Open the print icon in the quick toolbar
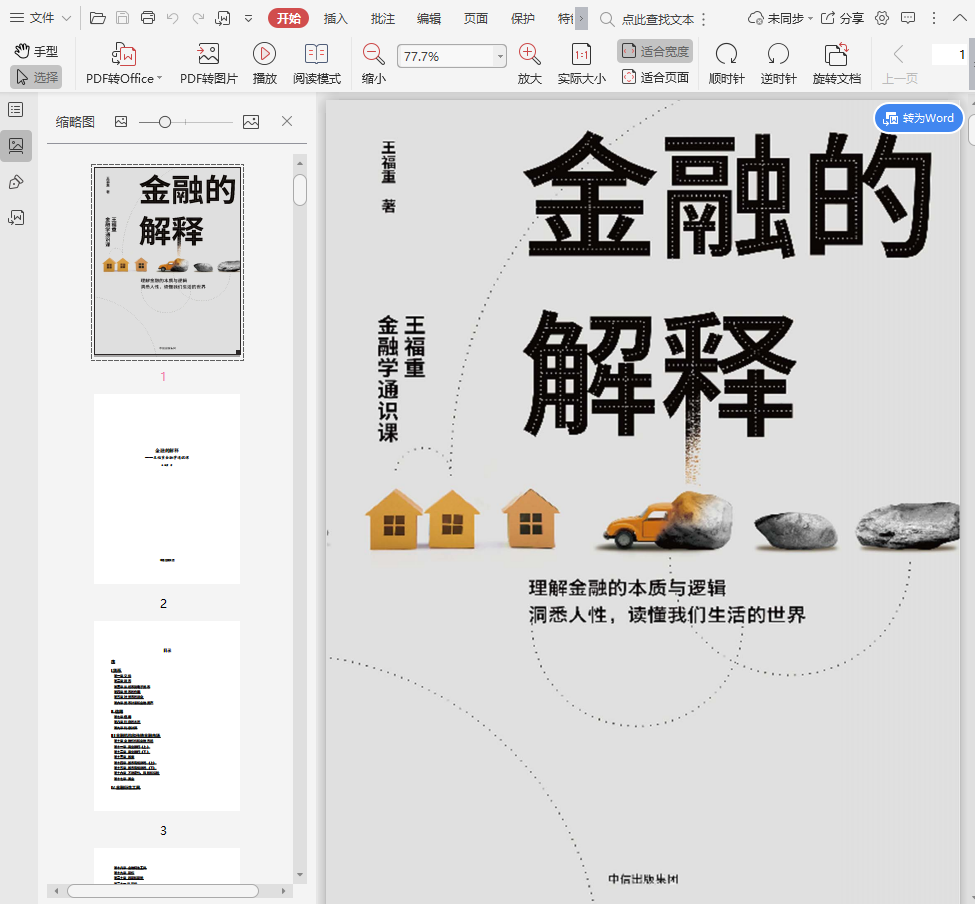Viewport: 975px width, 904px height. [x=148, y=18]
